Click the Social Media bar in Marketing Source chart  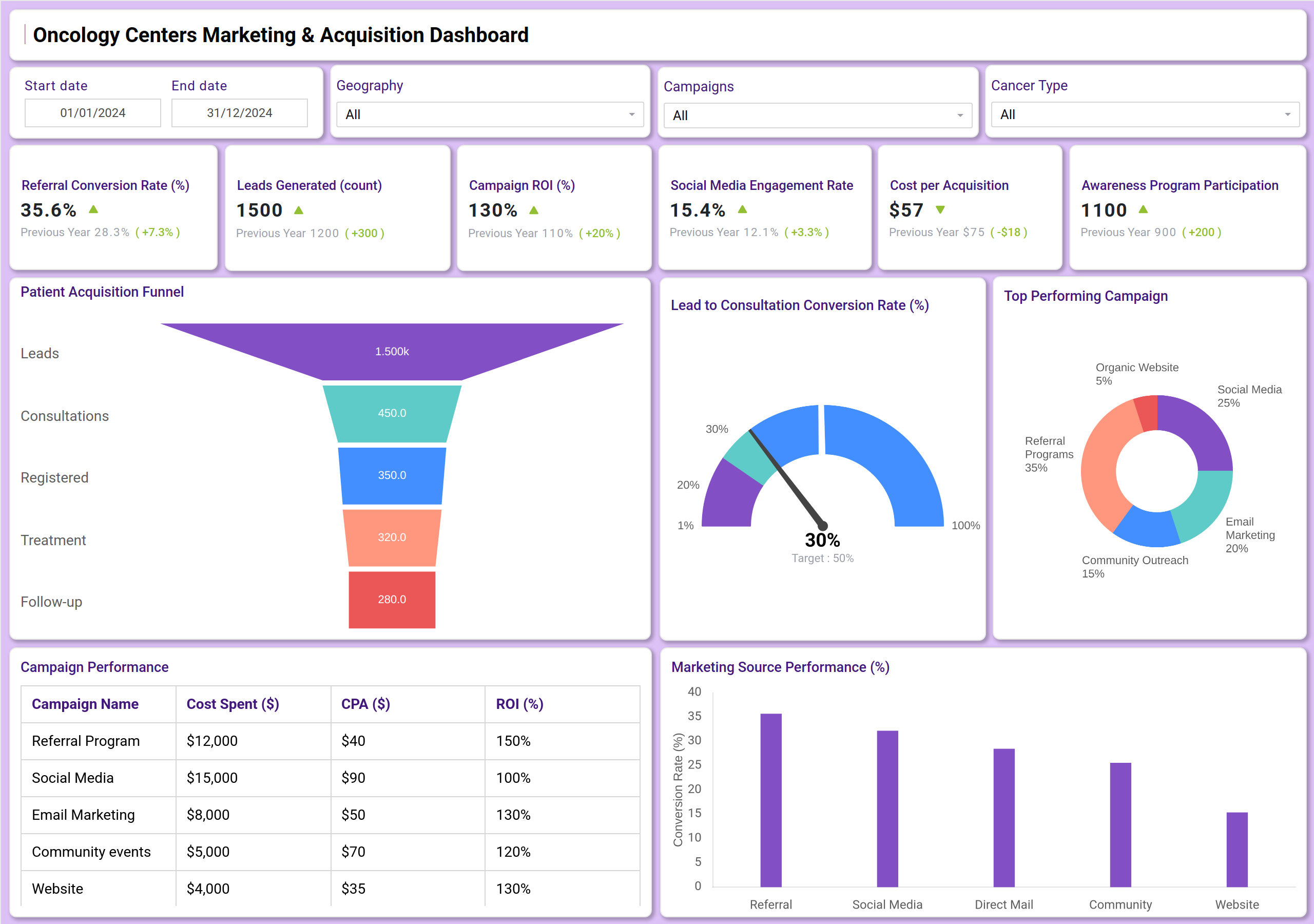[x=887, y=808]
